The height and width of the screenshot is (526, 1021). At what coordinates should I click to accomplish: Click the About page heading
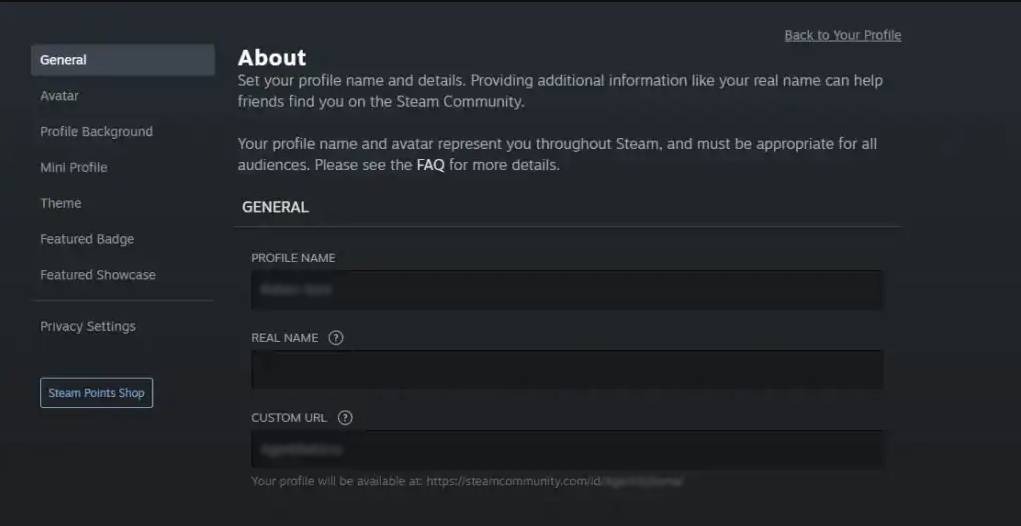272,58
